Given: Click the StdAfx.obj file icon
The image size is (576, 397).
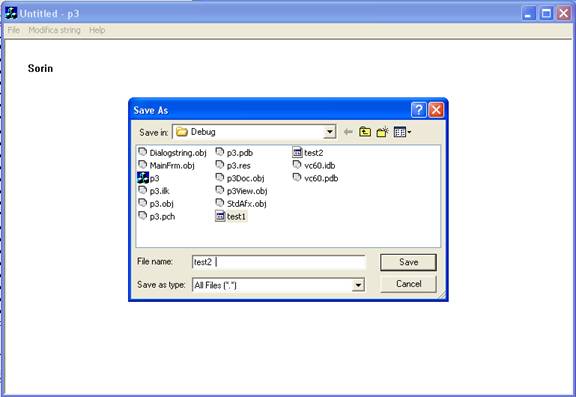Looking at the screenshot, I should tap(220, 203).
